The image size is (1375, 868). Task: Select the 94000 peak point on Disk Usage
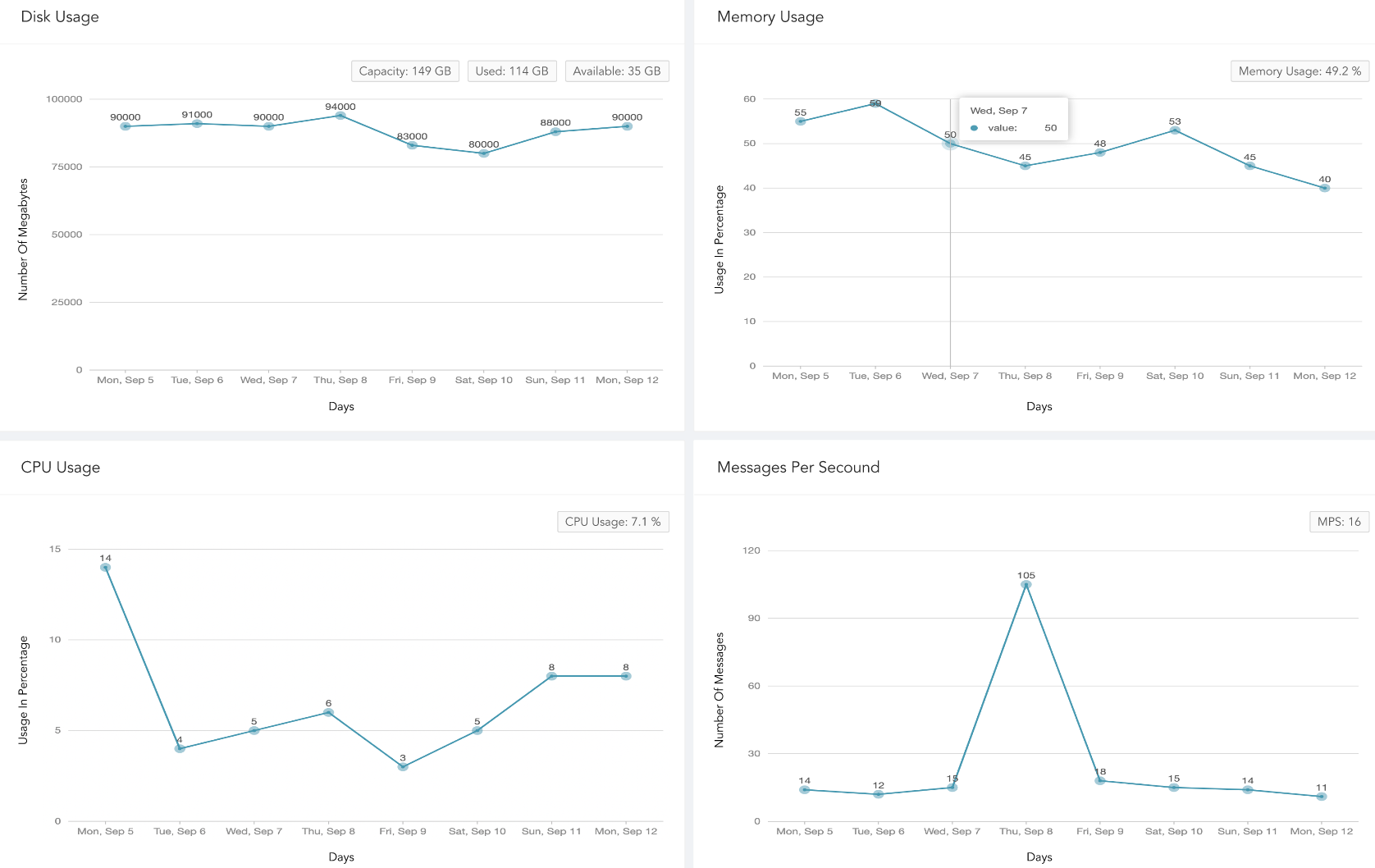(x=340, y=116)
